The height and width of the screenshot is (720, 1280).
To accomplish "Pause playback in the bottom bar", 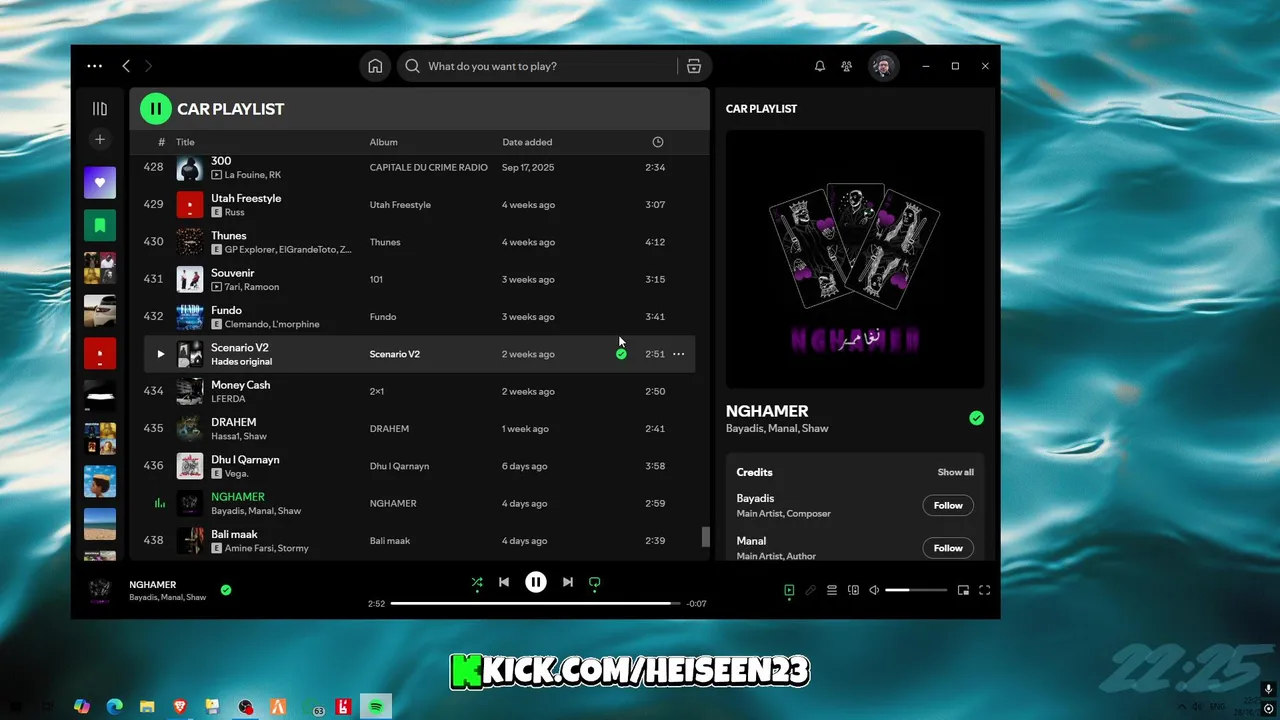I will pyautogui.click(x=536, y=582).
